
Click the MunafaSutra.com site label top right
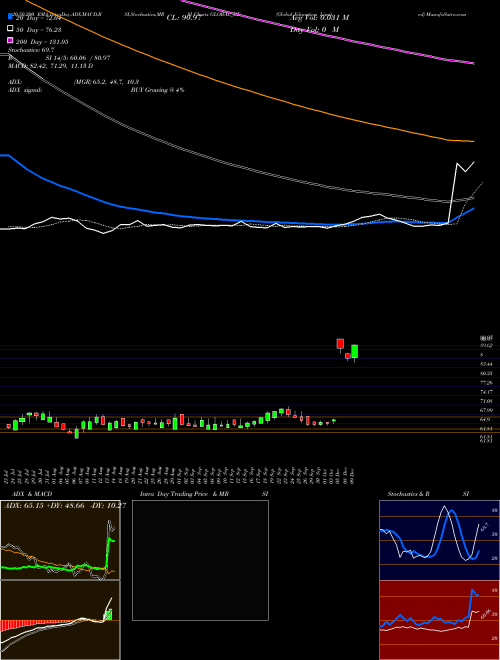[442, 14]
